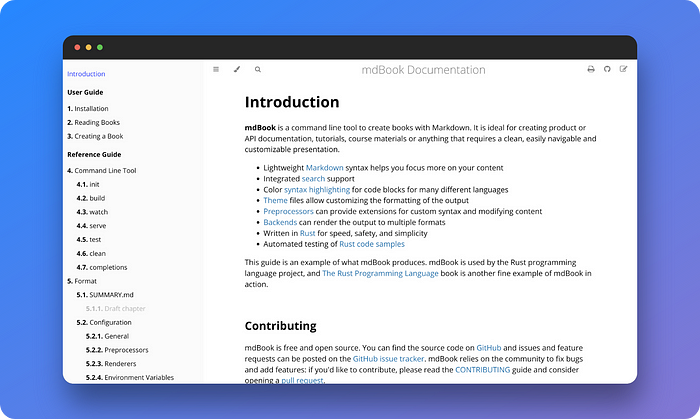Open section 5.2.1. General
Screen dimensions: 700x419
pos(107,336)
